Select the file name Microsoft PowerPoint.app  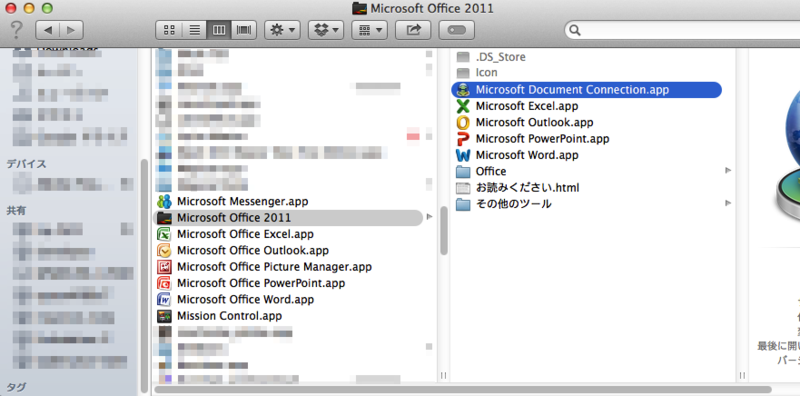pos(543,139)
